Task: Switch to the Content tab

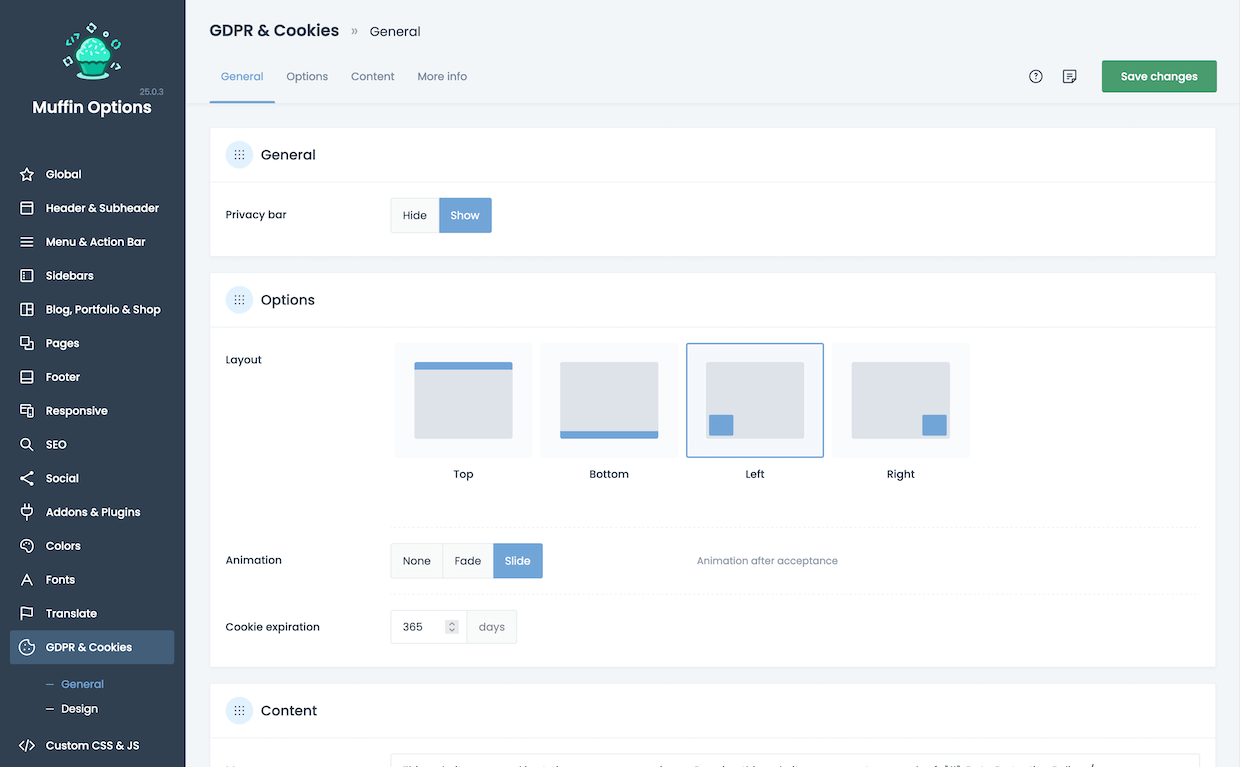Action: 372,77
